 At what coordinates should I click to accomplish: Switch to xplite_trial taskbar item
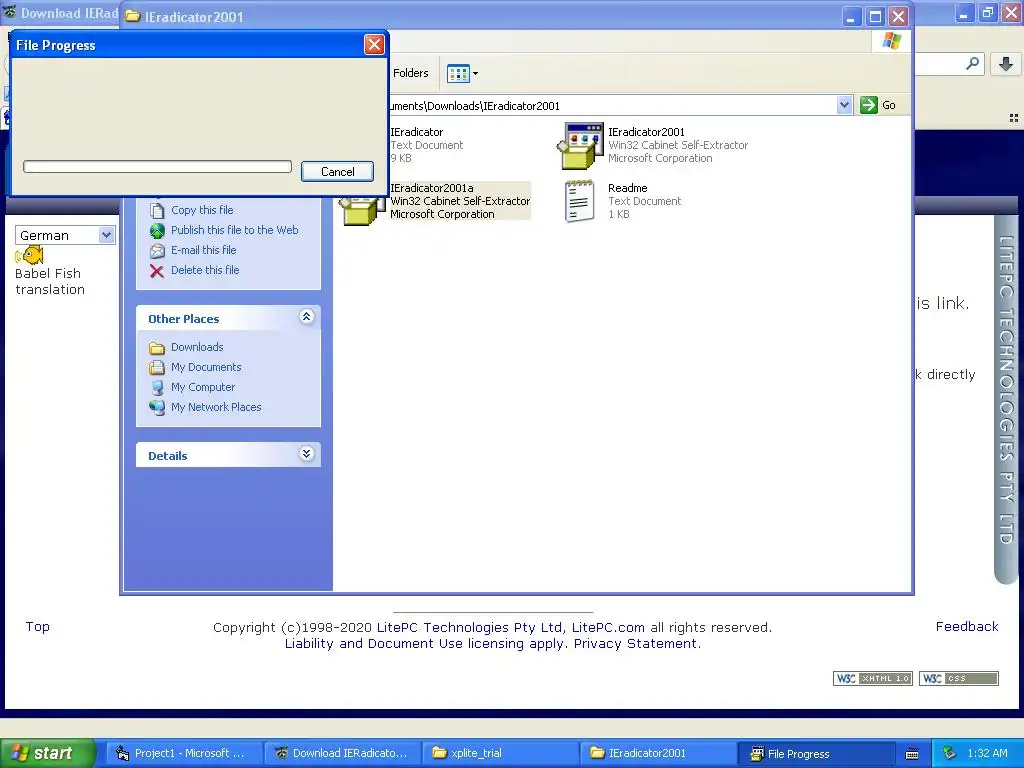pos(501,753)
